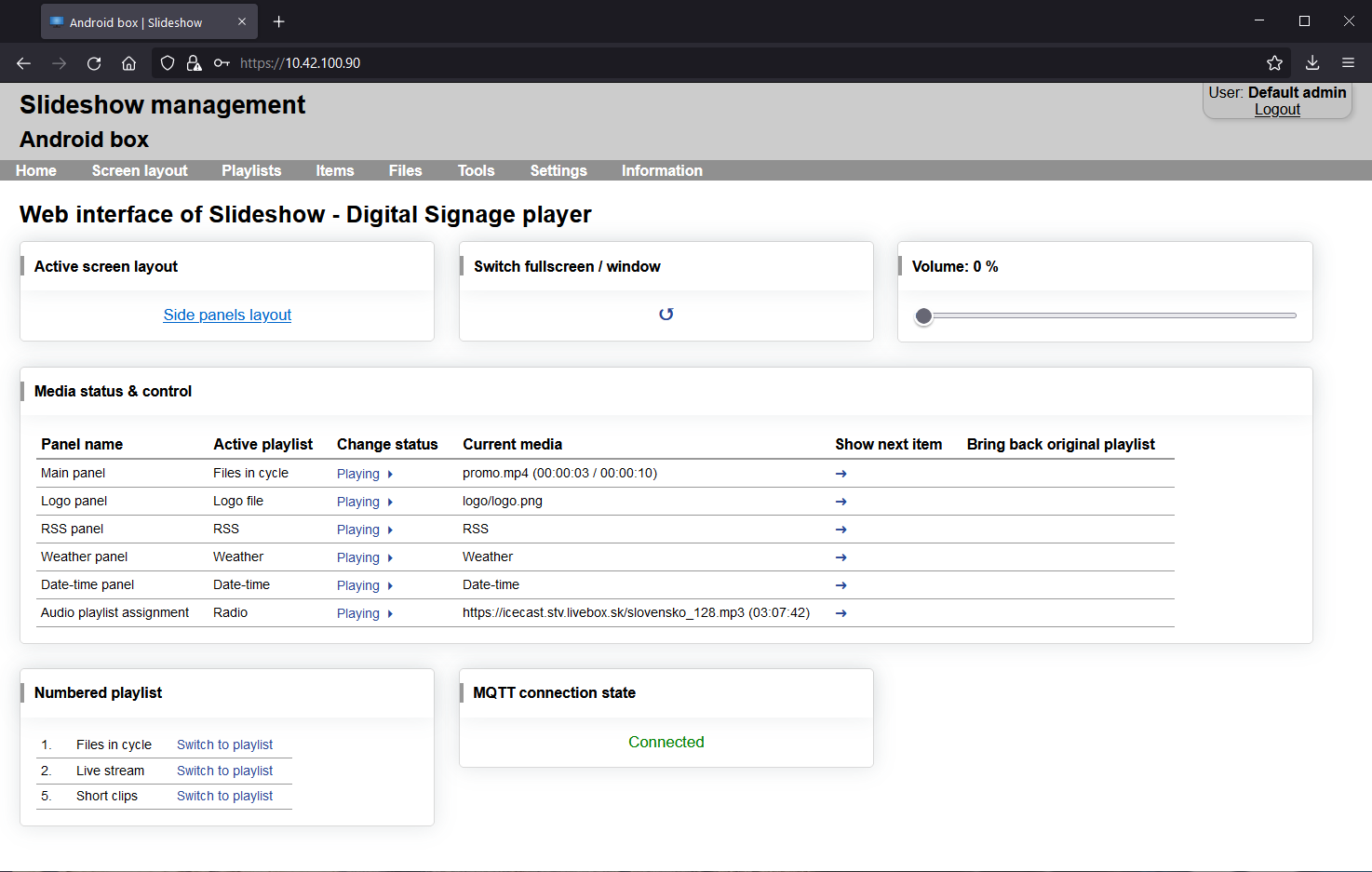
Task: Open the browser hamburger menu
Action: point(1348,63)
